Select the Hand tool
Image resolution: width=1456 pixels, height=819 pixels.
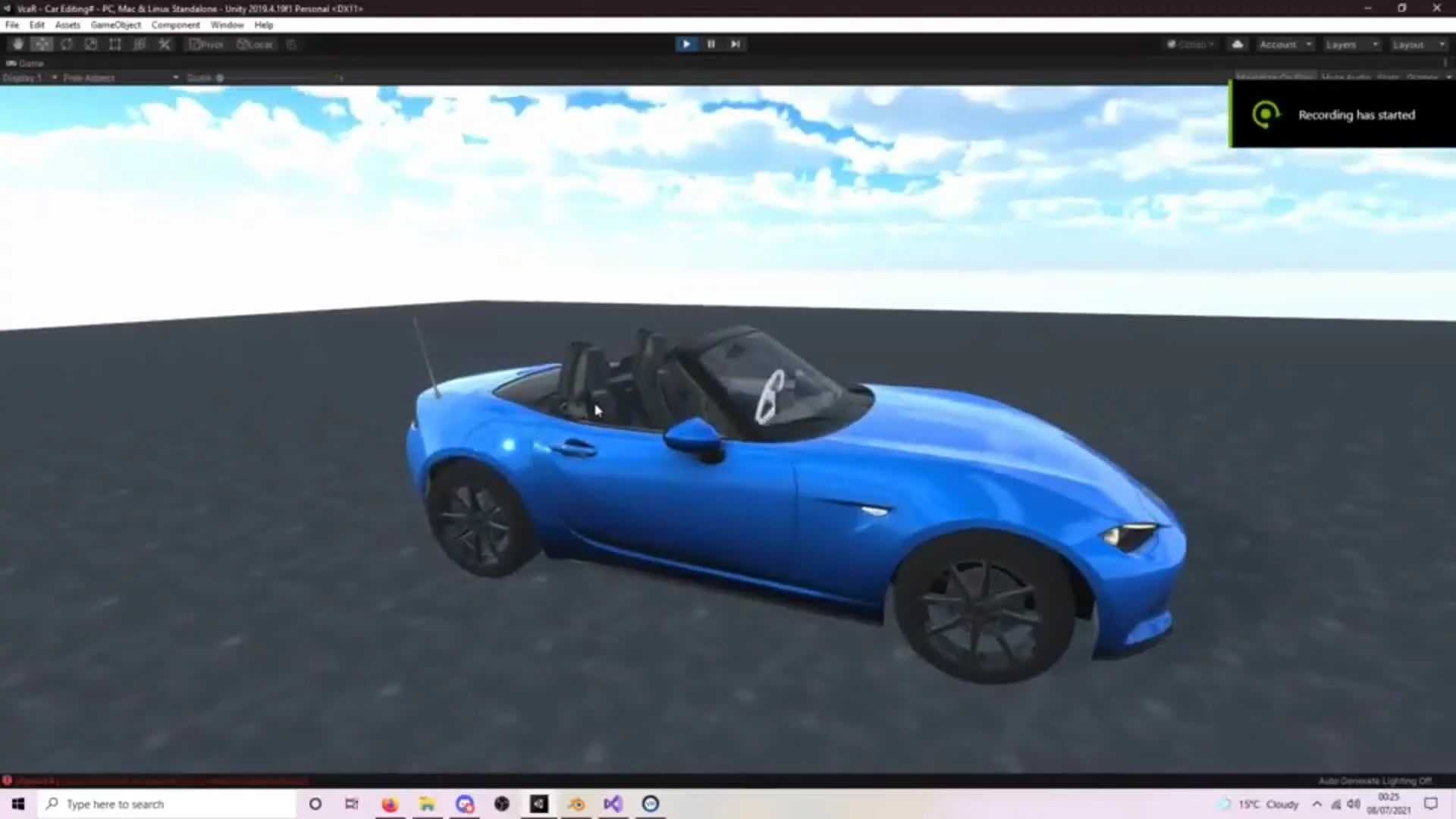pyautogui.click(x=18, y=44)
